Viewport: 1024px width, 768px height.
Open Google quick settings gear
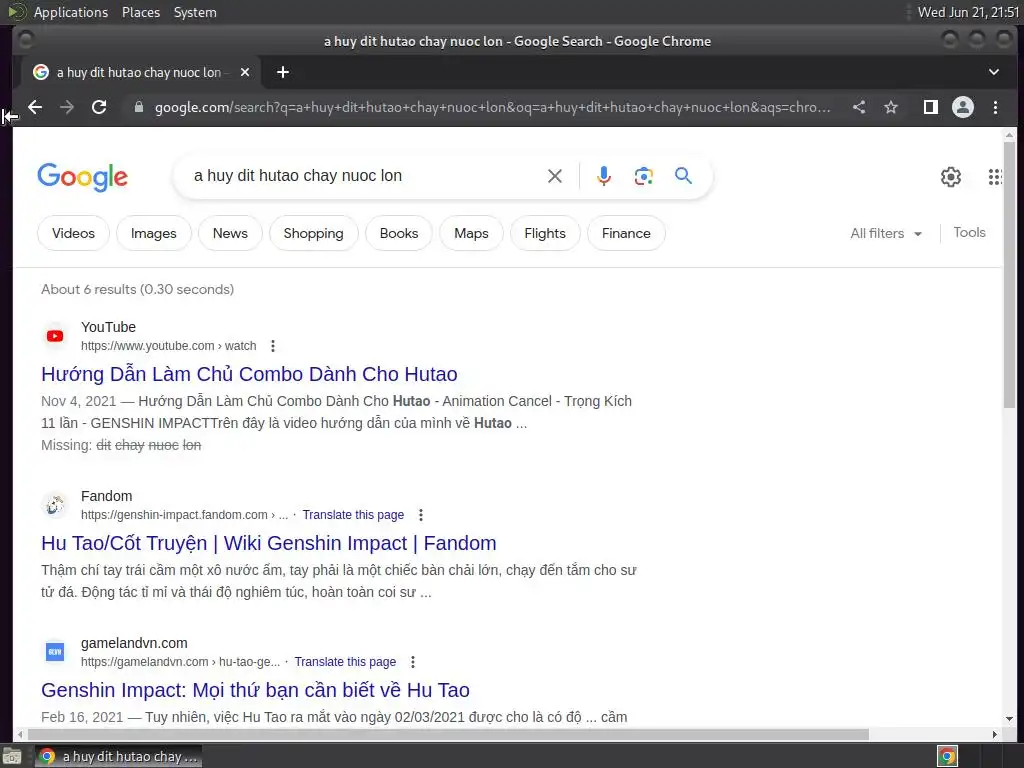(951, 176)
